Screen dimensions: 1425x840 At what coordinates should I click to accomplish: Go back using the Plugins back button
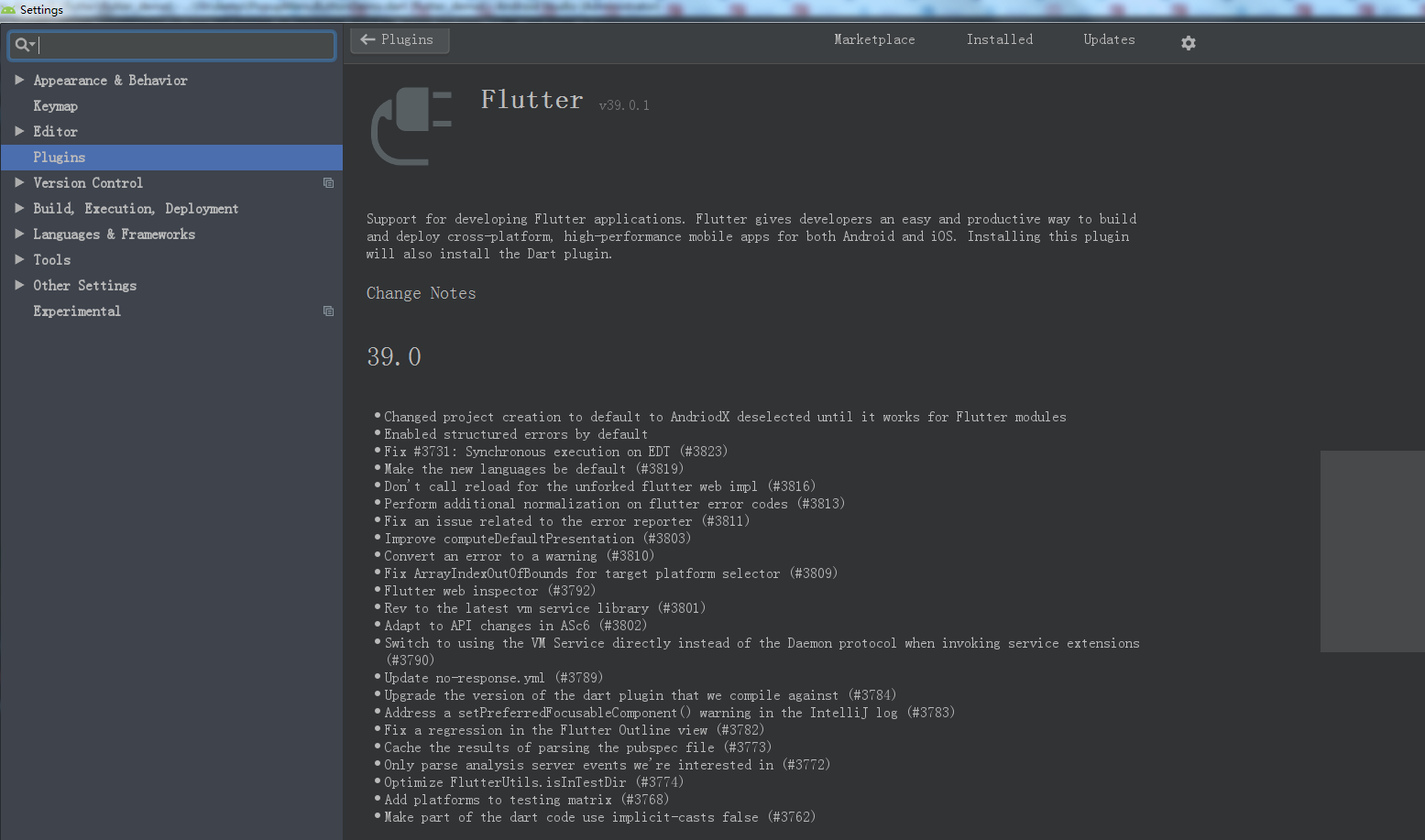click(x=400, y=40)
